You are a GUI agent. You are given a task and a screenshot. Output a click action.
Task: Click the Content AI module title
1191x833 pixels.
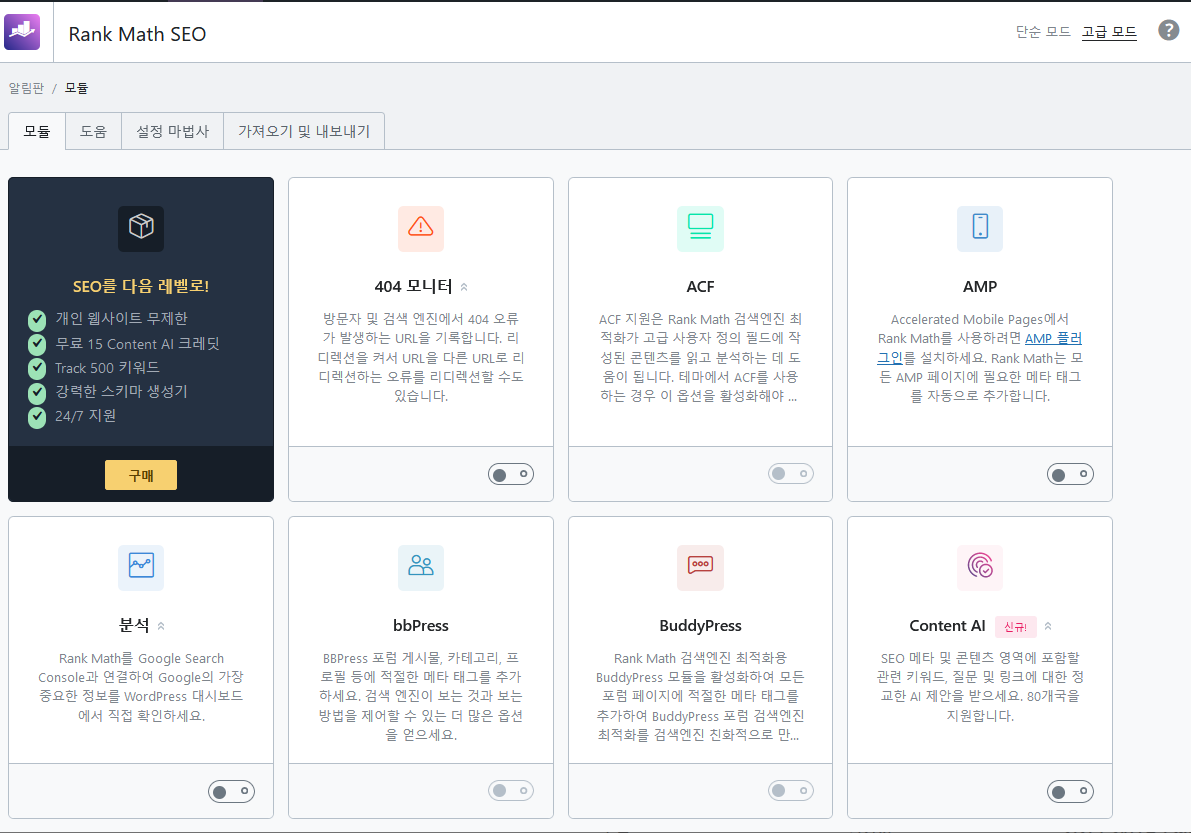947,626
